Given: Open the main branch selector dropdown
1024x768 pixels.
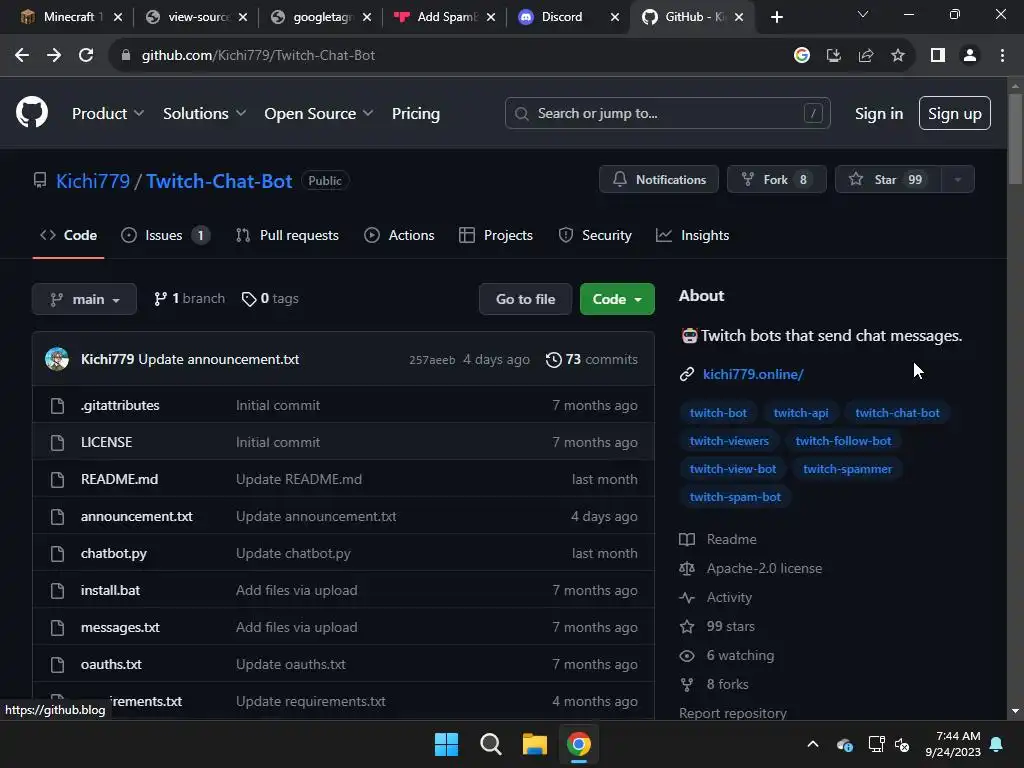Looking at the screenshot, I should 84,299.
